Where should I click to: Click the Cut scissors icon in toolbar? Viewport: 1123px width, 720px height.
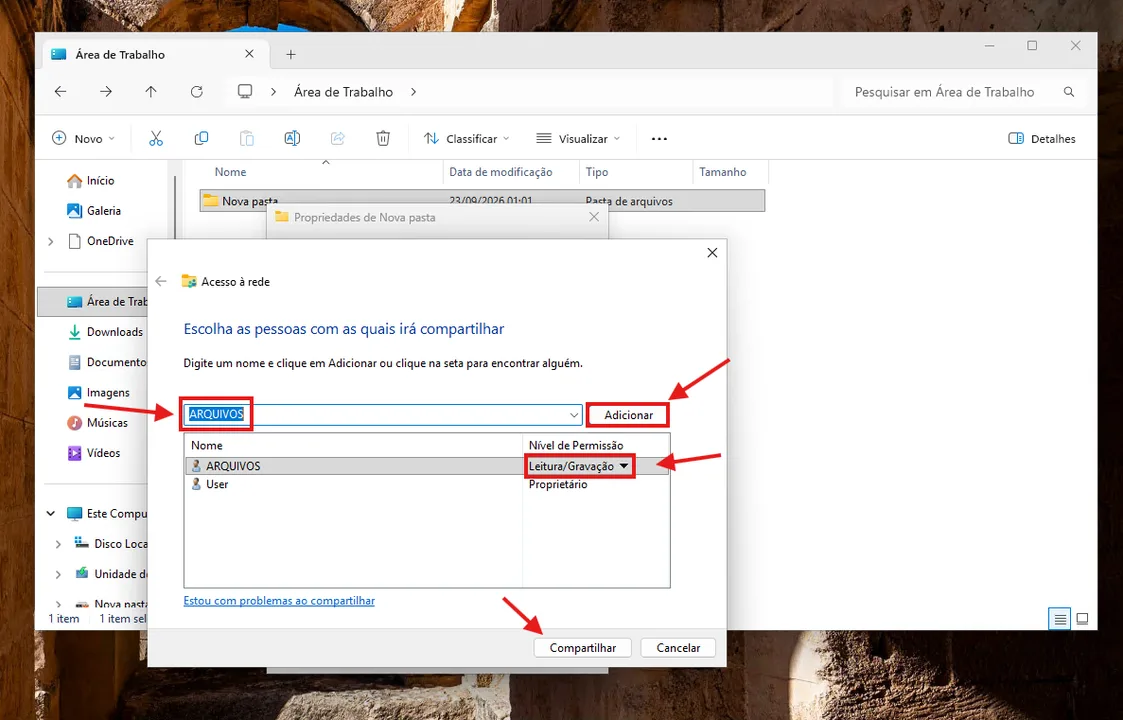point(156,138)
